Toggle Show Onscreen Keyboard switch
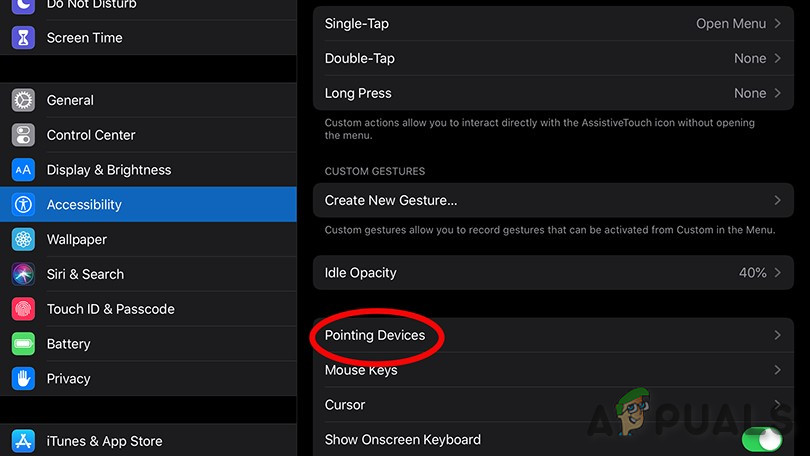The image size is (810, 456). click(x=761, y=440)
